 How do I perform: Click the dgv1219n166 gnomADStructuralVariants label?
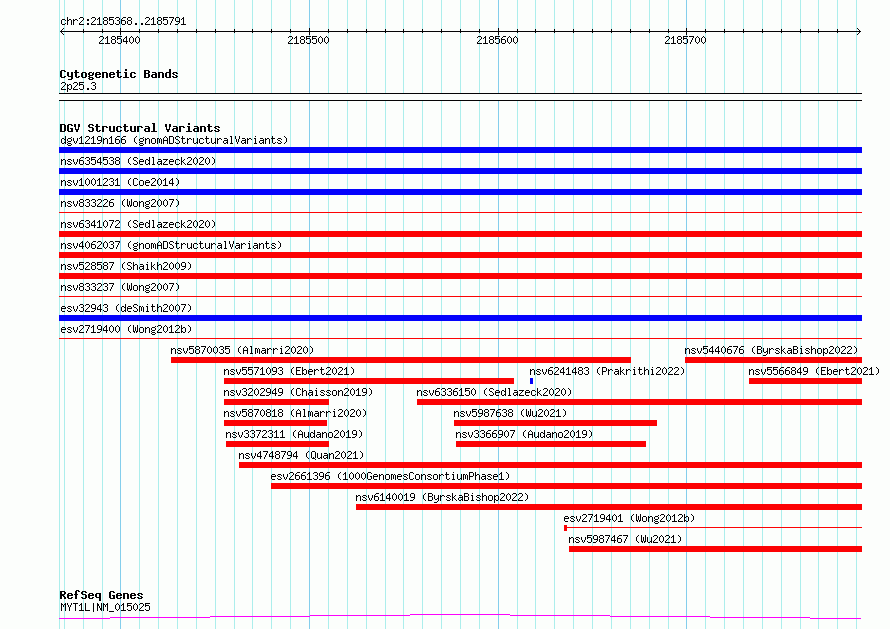pos(174,140)
